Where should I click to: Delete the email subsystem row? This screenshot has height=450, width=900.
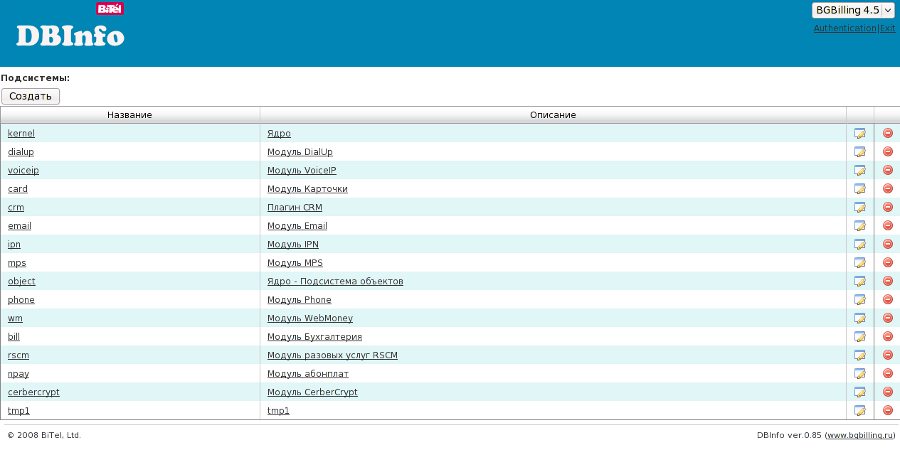coord(888,226)
